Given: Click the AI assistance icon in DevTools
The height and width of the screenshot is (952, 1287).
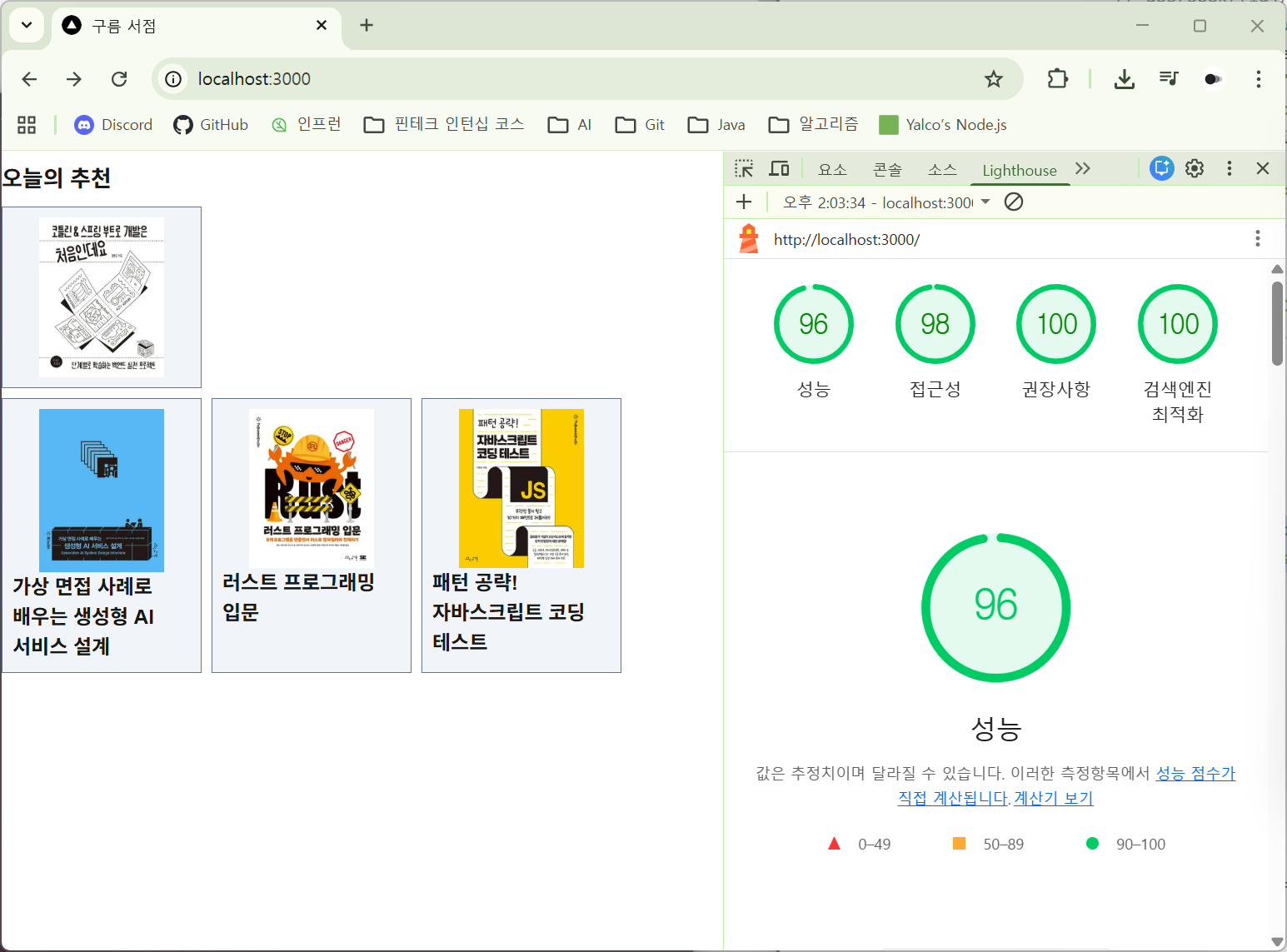Looking at the screenshot, I should coord(1161,168).
